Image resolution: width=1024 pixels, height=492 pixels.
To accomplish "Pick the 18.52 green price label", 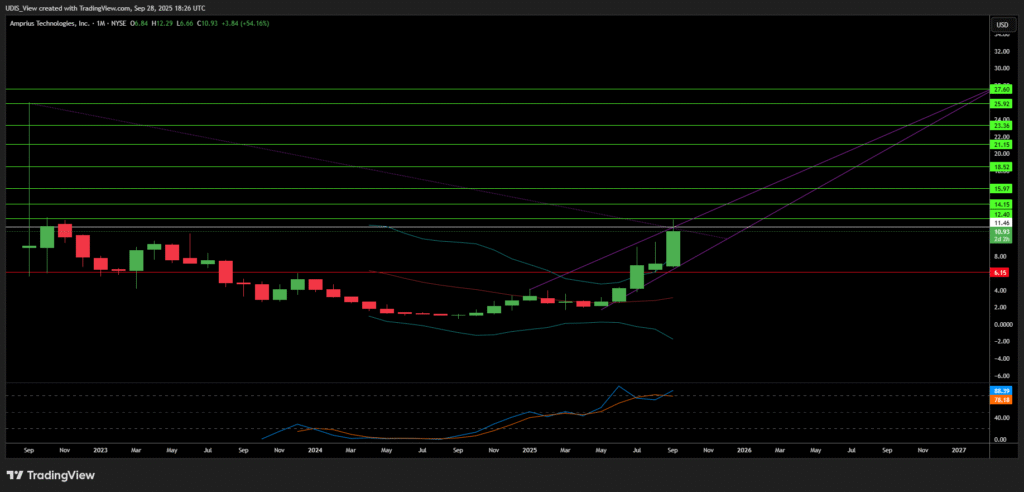I will (x=998, y=167).
